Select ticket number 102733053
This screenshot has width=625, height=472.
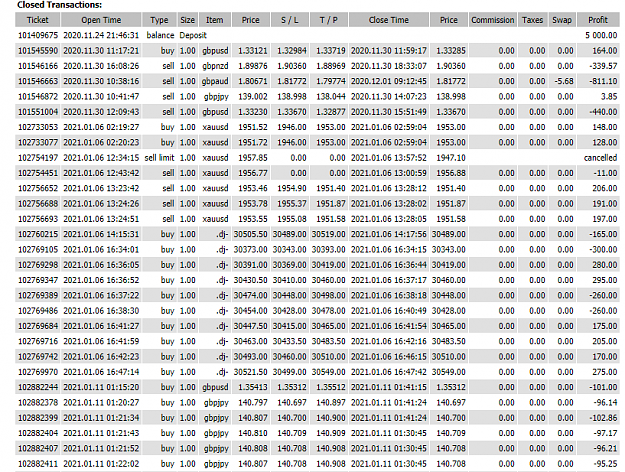coord(38,127)
